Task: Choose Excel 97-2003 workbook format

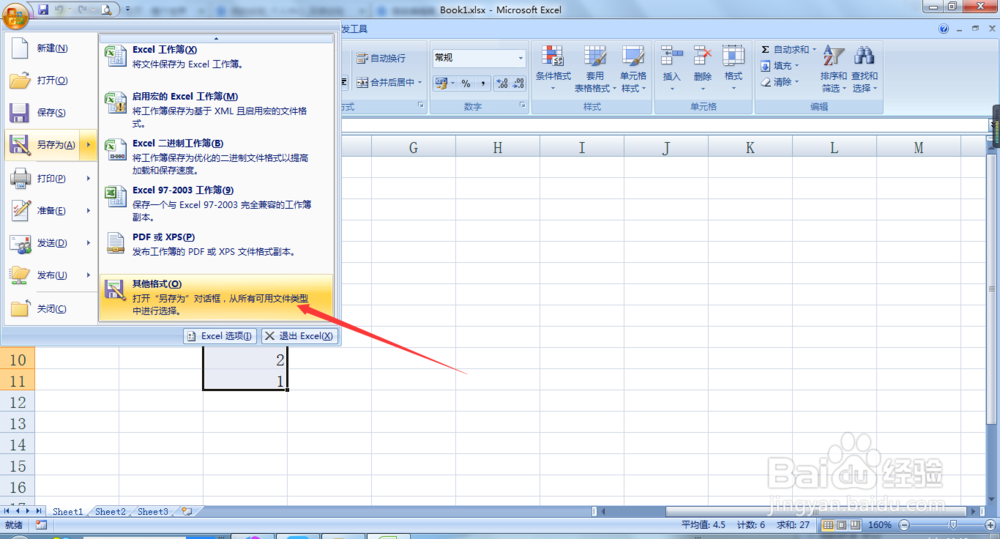Action: tap(216, 203)
